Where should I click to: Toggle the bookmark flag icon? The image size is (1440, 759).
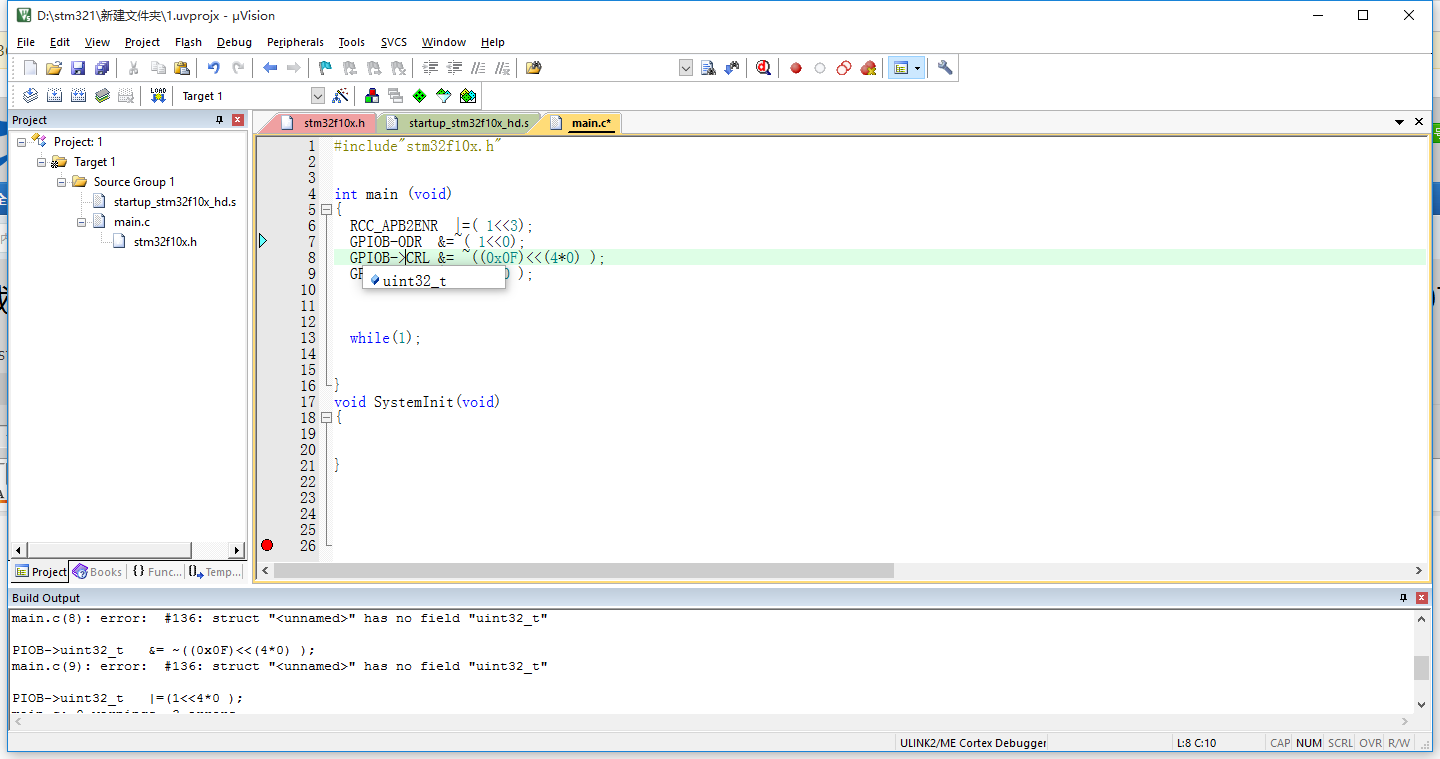coord(325,68)
